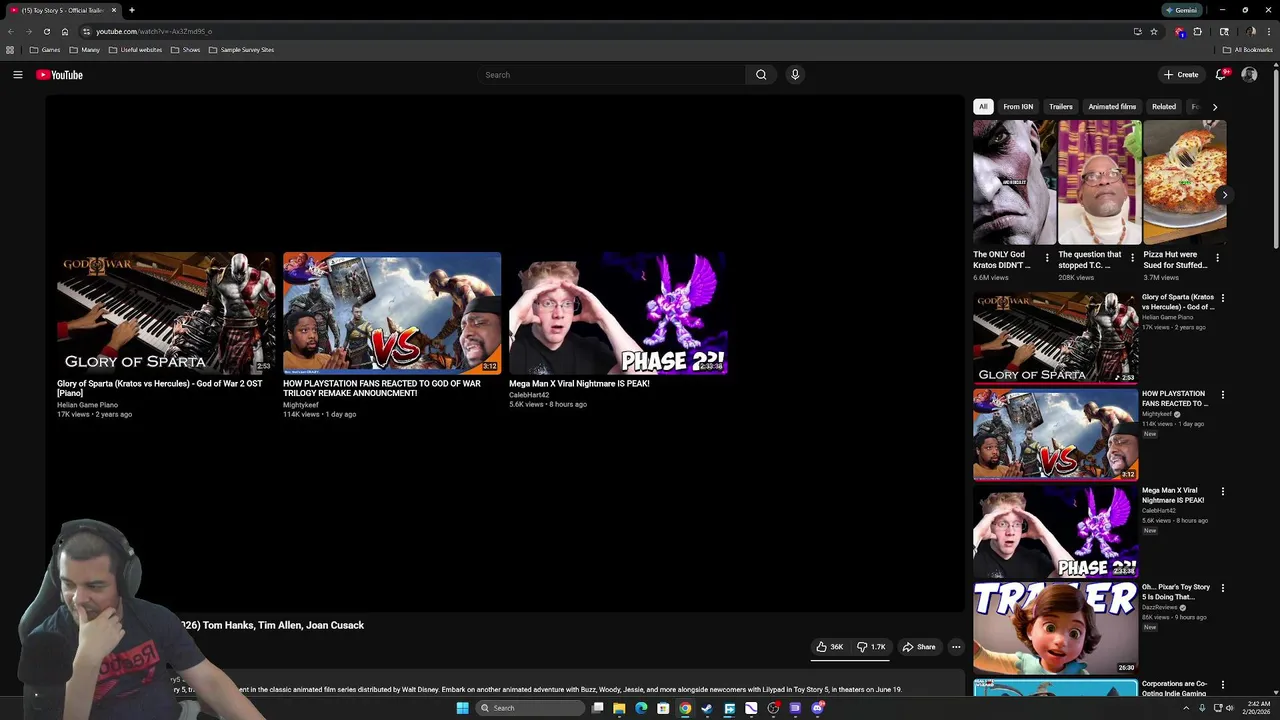Play the Mega Man X endscreen thumbnail
The image size is (1280, 720).
click(x=618, y=313)
